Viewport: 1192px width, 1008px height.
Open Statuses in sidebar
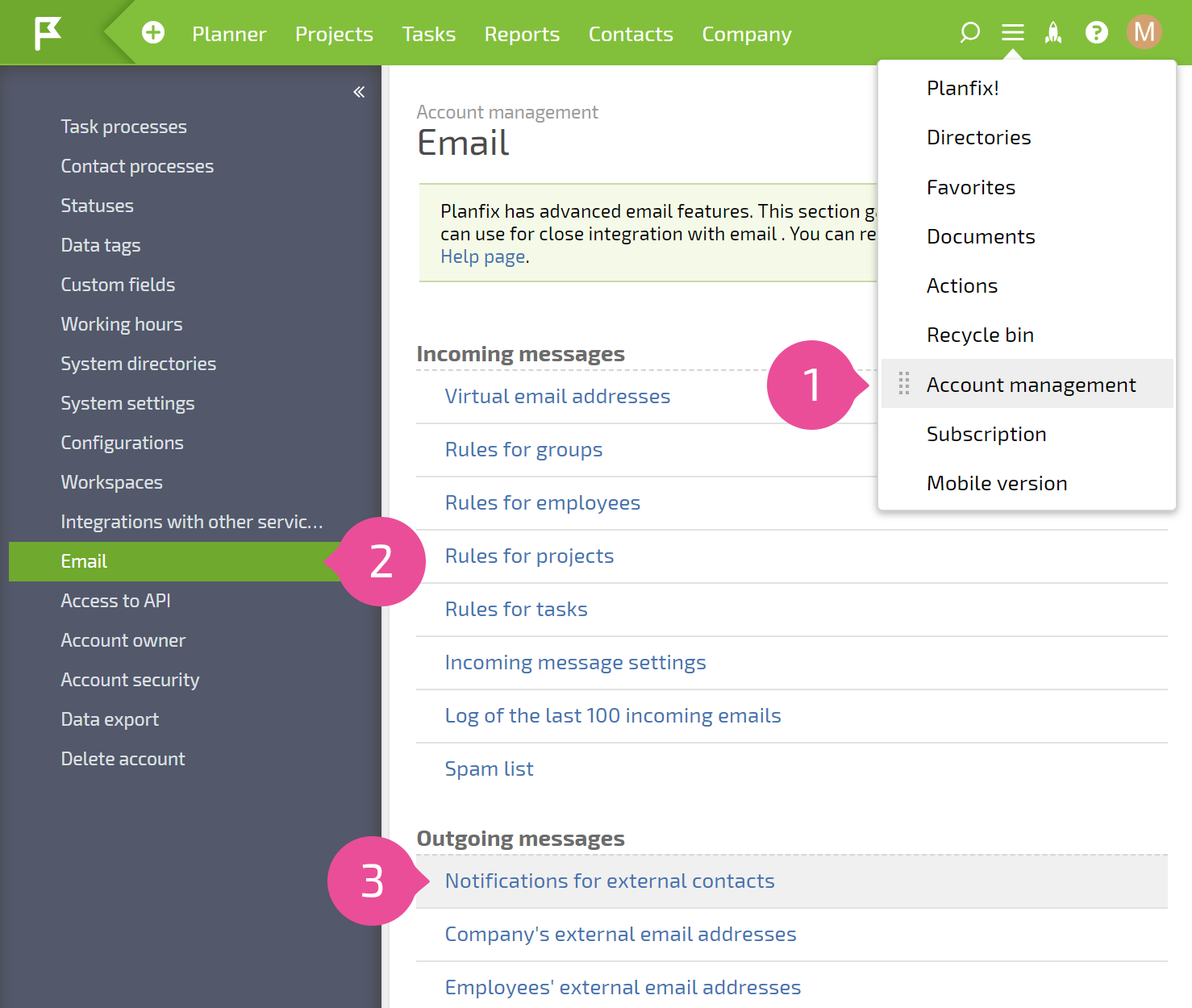click(x=97, y=206)
